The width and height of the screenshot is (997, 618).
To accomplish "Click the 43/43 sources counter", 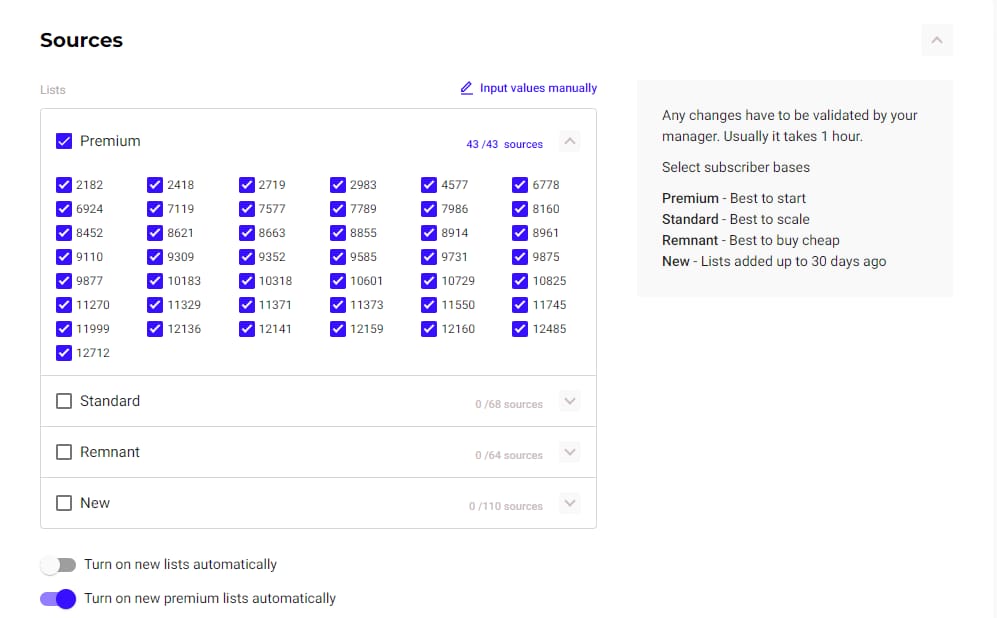I will tap(504, 144).
